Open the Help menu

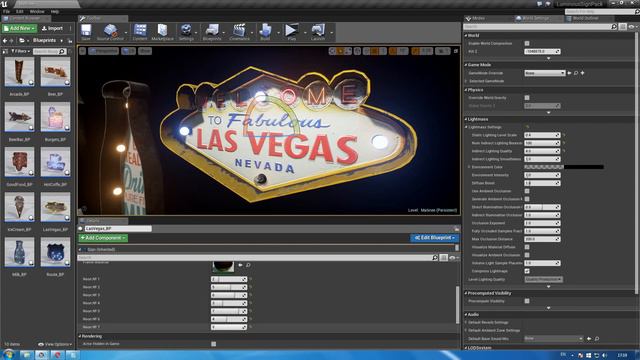coord(55,11)
